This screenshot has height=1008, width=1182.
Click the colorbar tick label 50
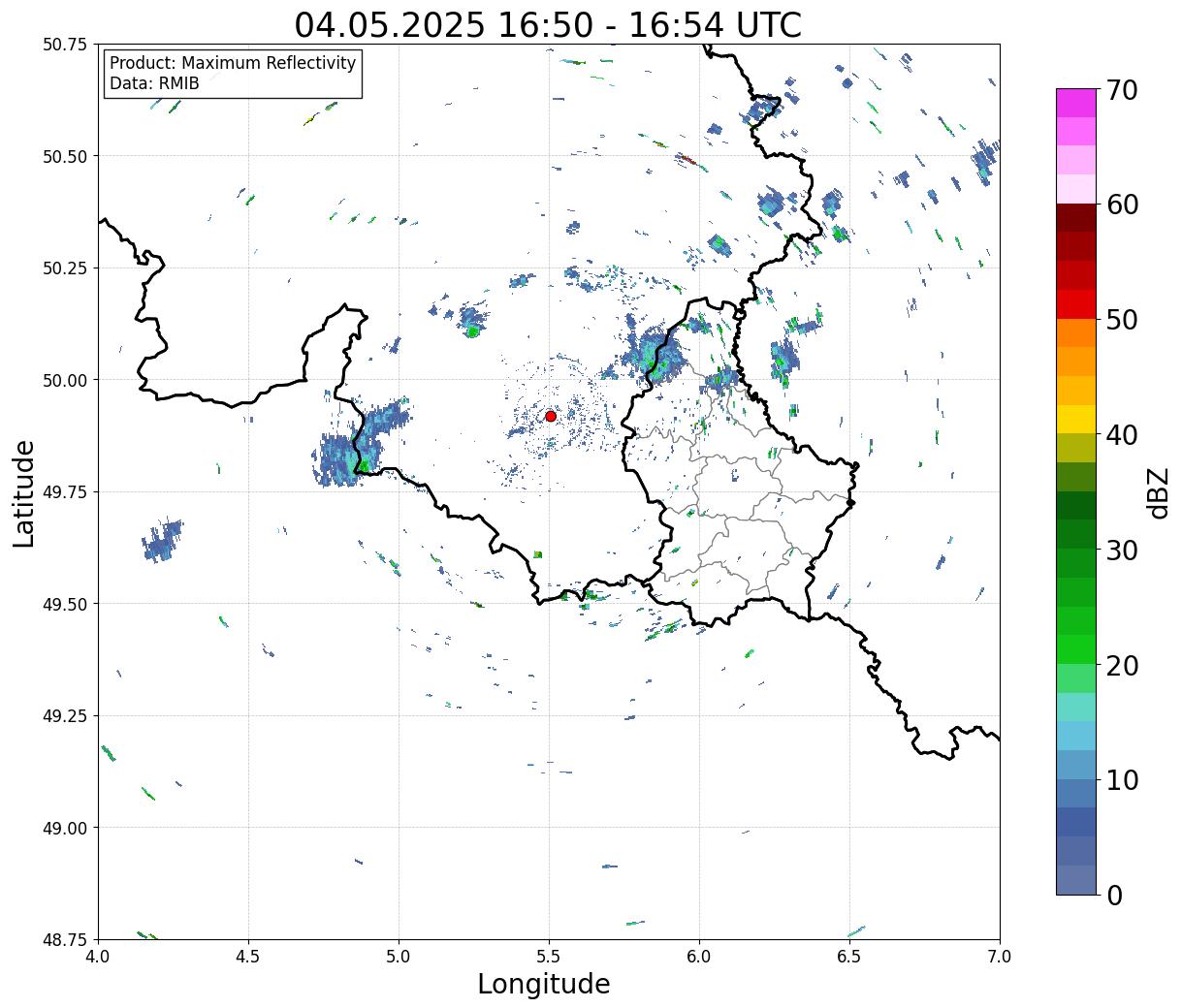point(1121,320)
